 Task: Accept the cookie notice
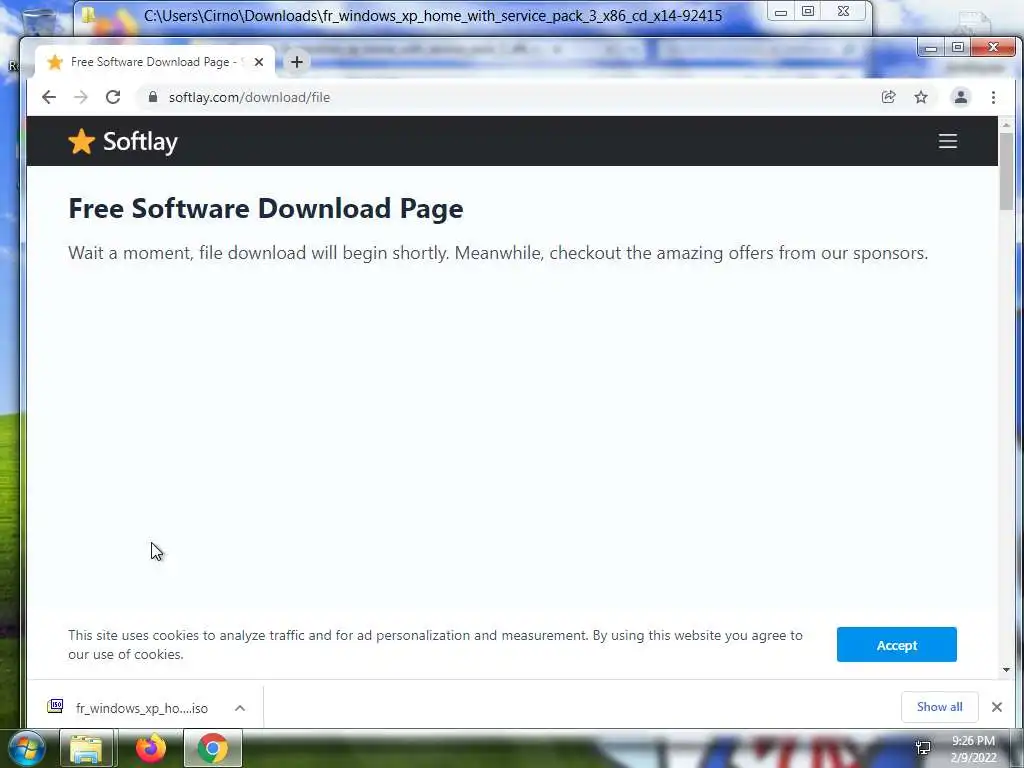pyautogui.click(x=897, y=645)
